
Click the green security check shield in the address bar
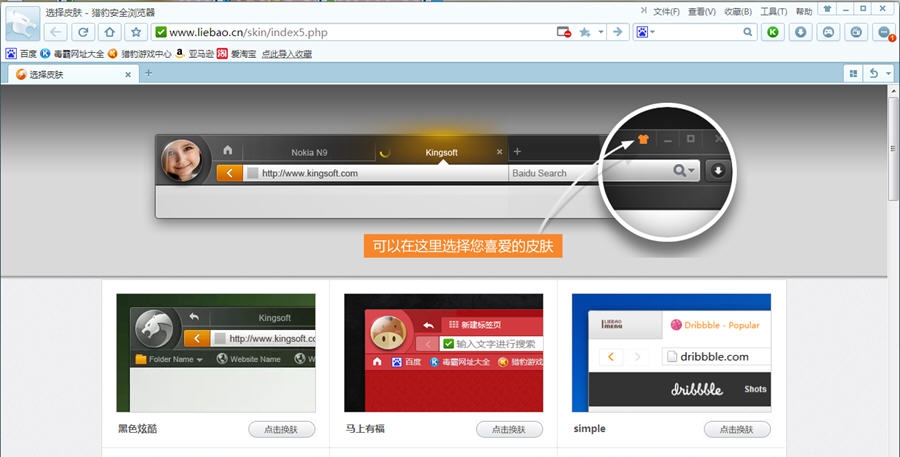[161, 32]
